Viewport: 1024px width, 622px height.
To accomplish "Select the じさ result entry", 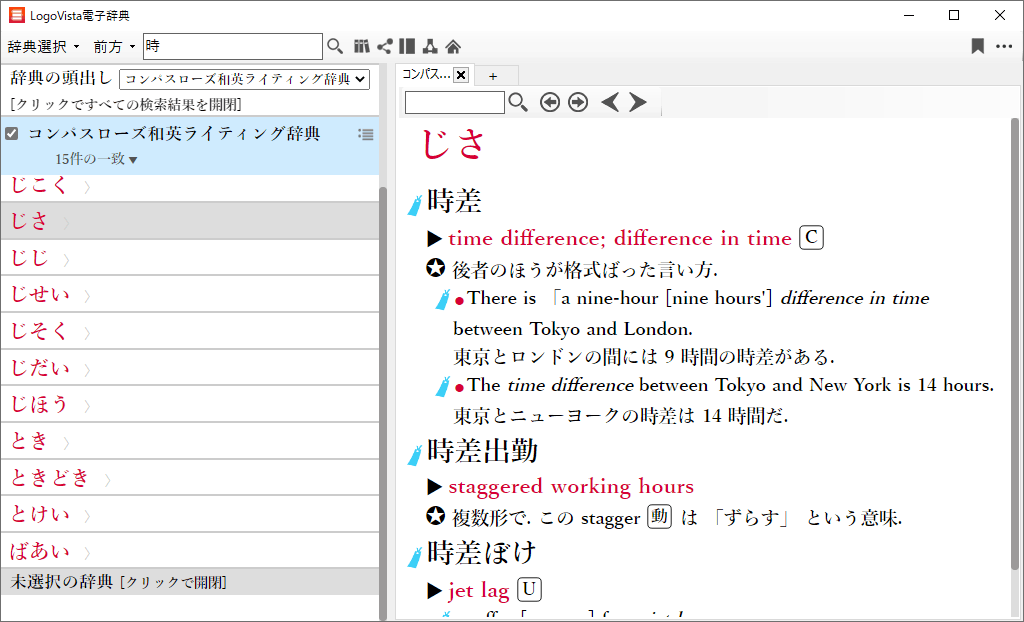I will coord(189,221).
